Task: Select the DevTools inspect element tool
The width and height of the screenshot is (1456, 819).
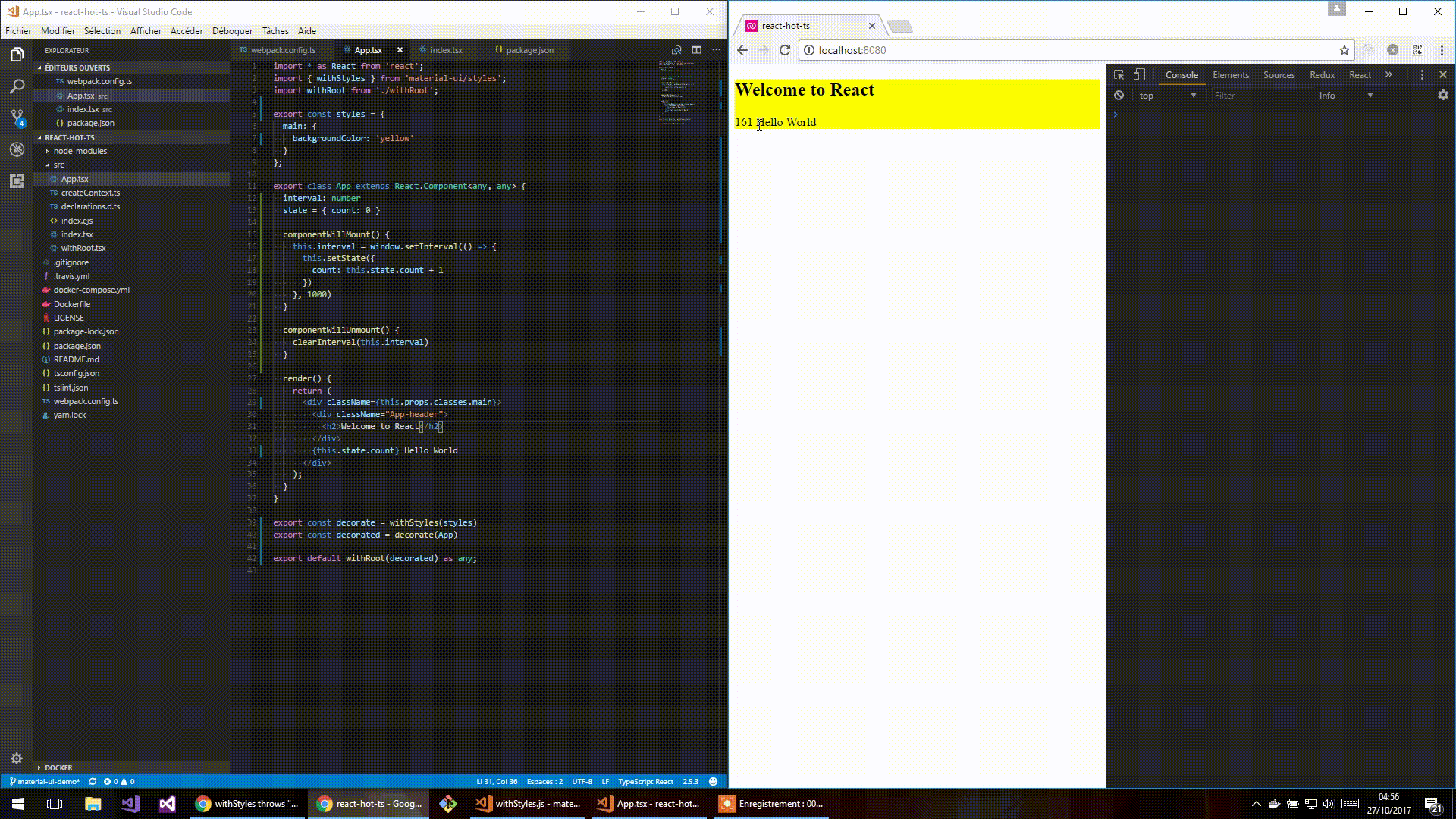Action: 1119,74
